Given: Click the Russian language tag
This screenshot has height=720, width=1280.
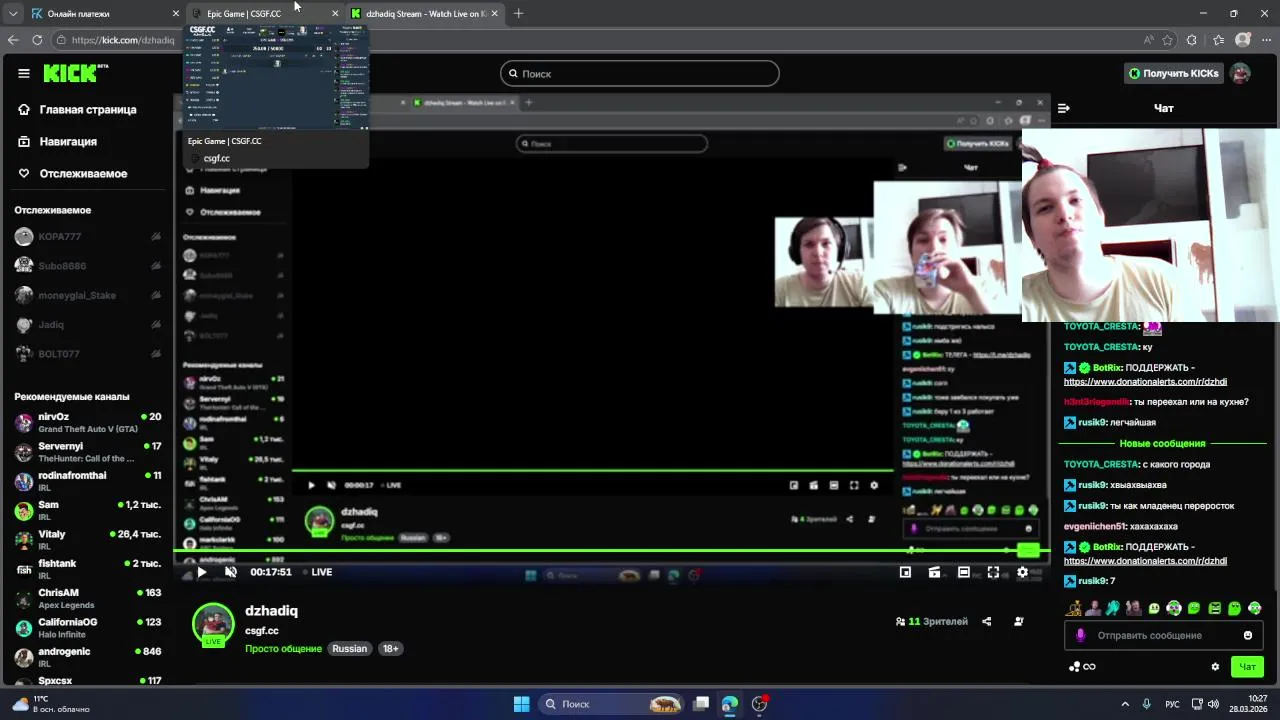Looking at the screenshot, I should (349, 649).
